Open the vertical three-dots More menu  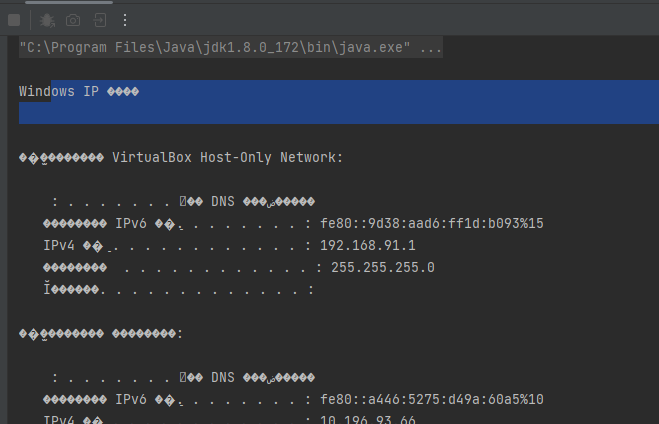pos(125,20)
